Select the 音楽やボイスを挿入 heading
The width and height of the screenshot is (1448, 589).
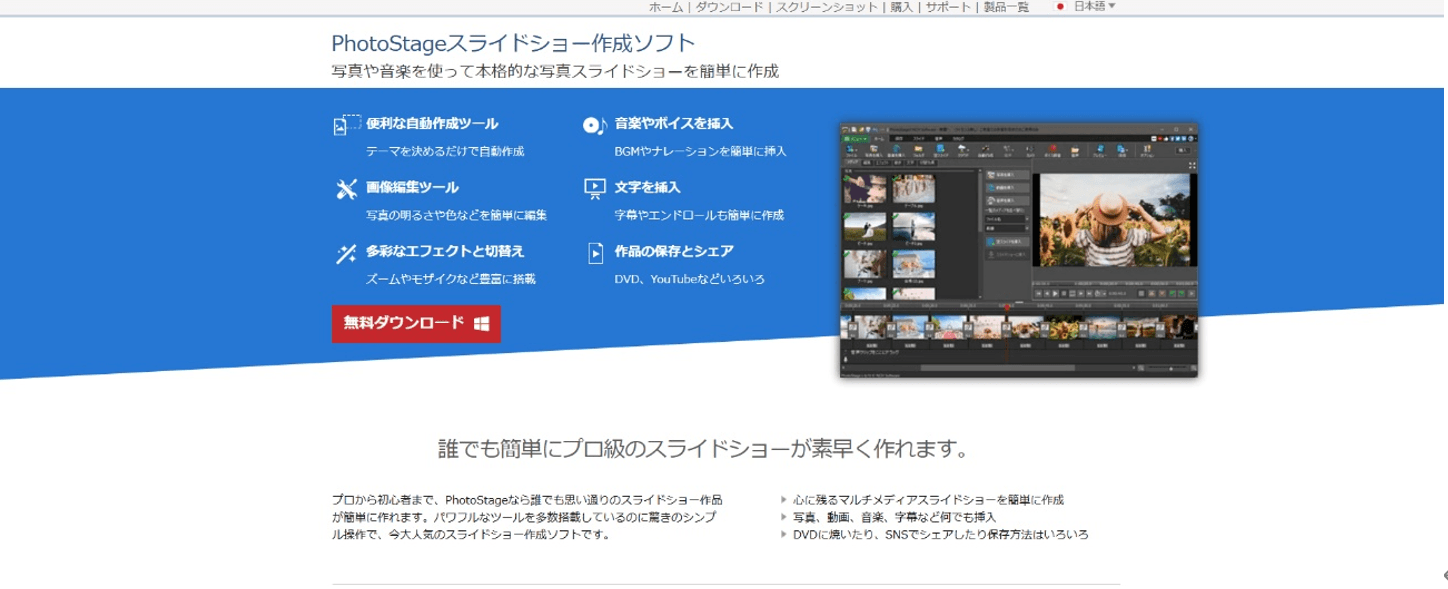tap(674, 124)
